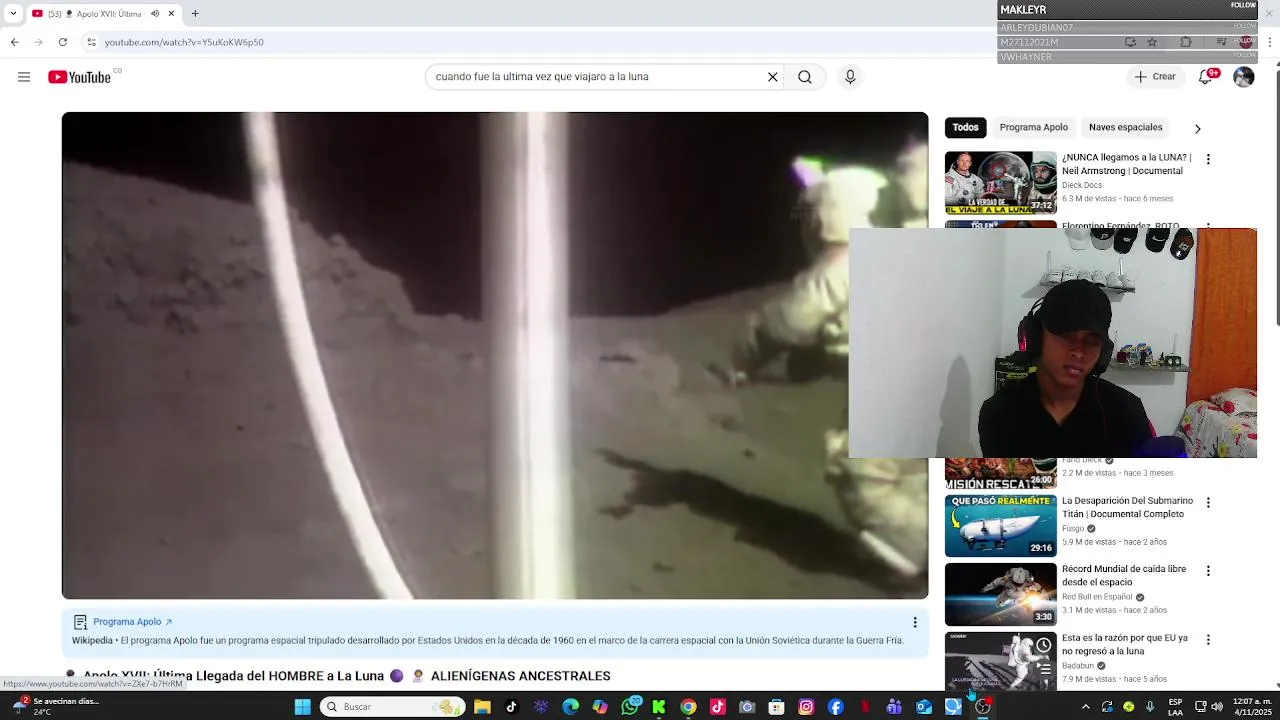Click the Deck Docs channel name
This screenshot has height=720, width=1280.
click(1082, 185)
